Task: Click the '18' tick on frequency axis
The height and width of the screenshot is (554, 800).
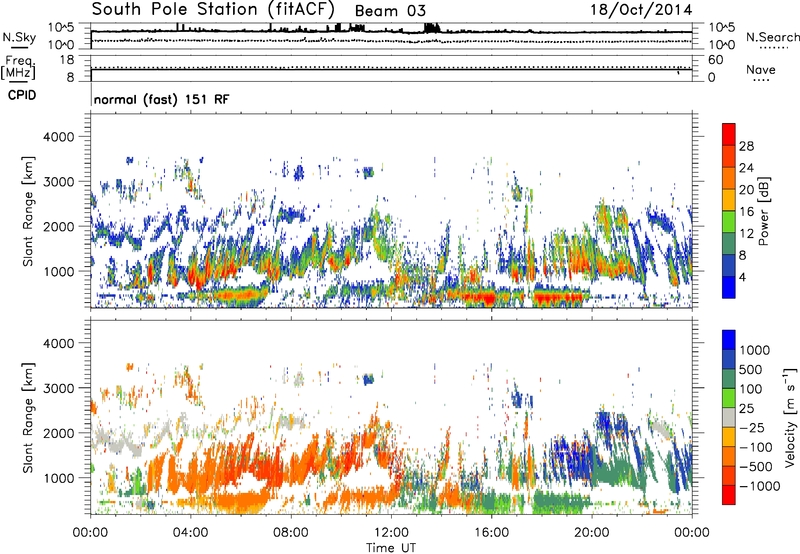Action: click(67, 60)
